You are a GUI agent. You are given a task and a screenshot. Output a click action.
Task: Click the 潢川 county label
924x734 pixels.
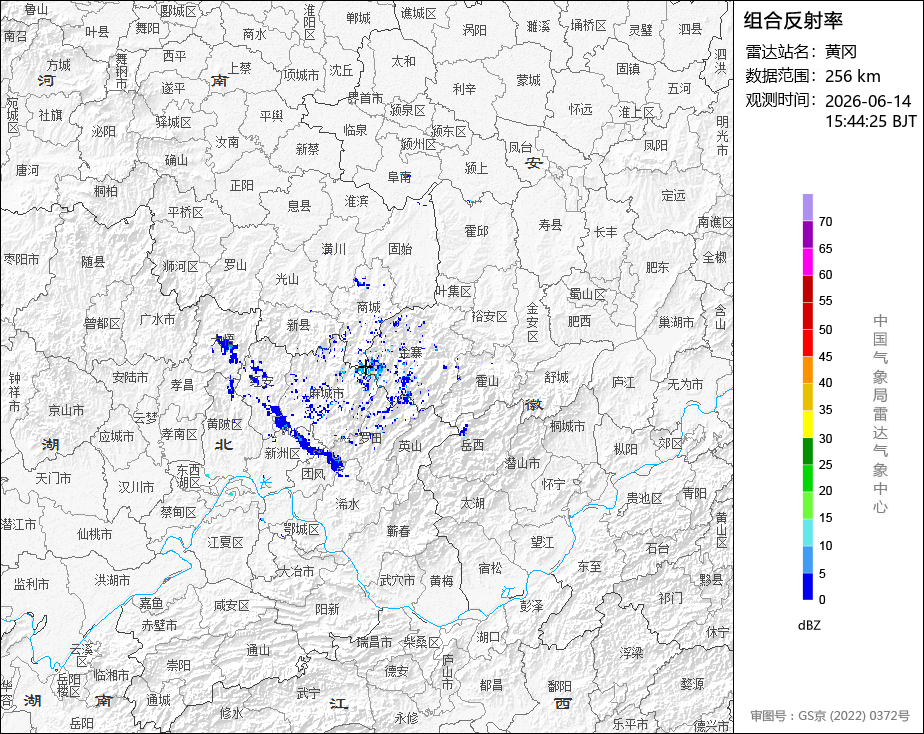click(334, 249)
